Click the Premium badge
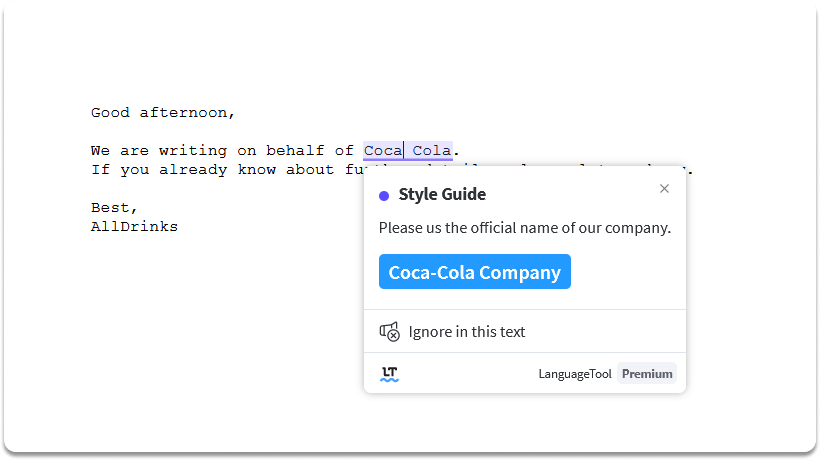The height and width of the screenshot is (460, 820). tap(647, 374)
